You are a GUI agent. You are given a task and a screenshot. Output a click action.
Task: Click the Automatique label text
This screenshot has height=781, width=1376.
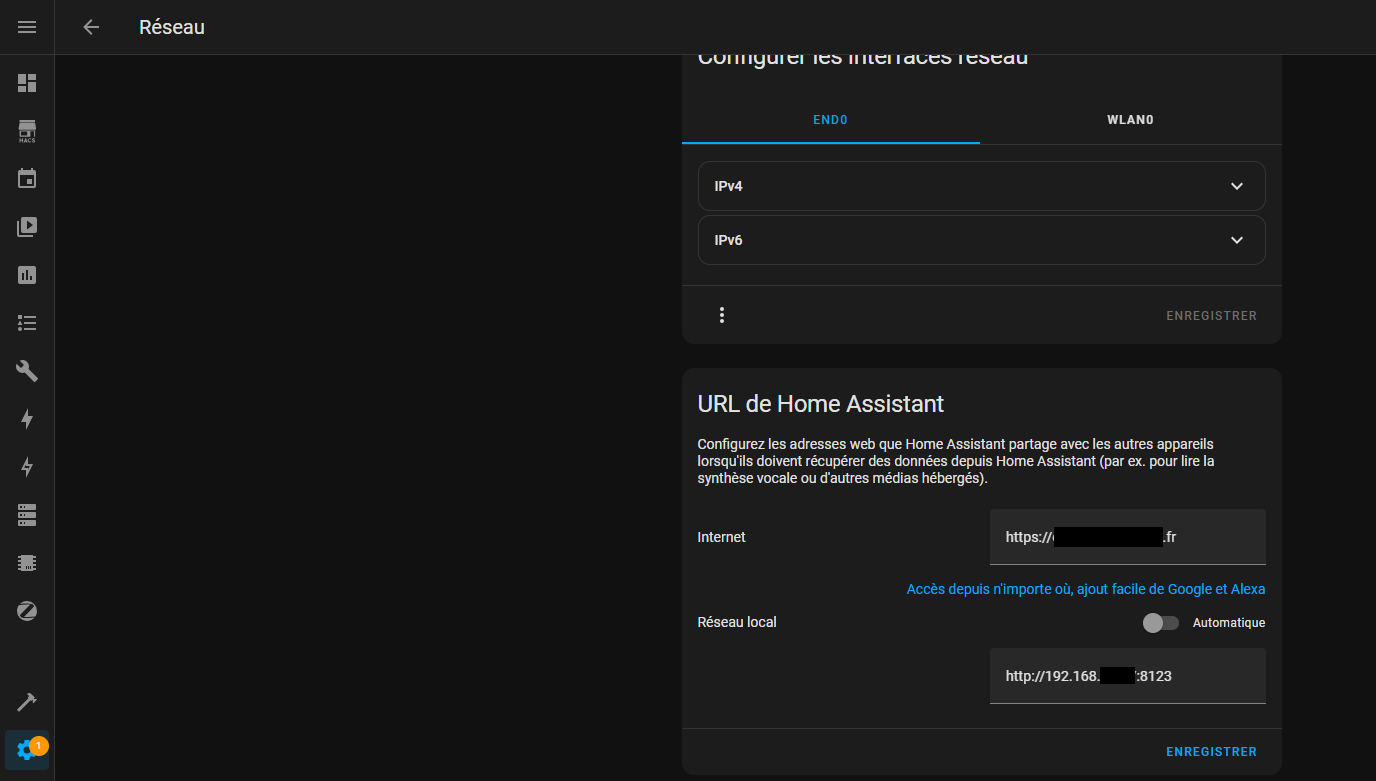(1229, 623)
